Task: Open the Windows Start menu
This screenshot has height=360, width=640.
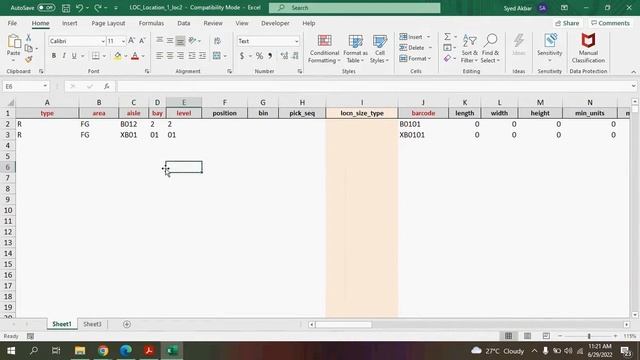Action: click(x=11, y=351)
